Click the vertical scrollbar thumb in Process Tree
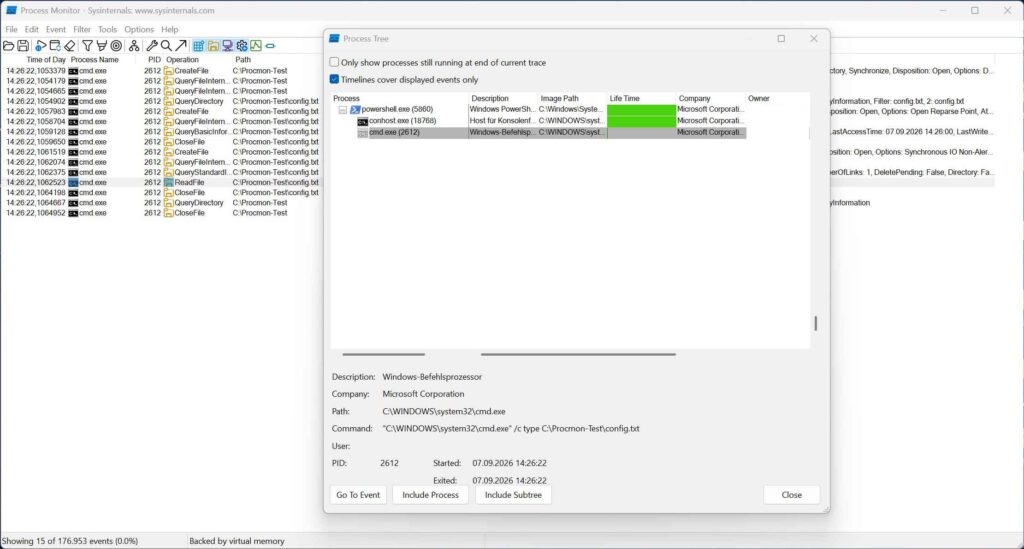This screenshot has height=549, width=1024. pos(816,323)
